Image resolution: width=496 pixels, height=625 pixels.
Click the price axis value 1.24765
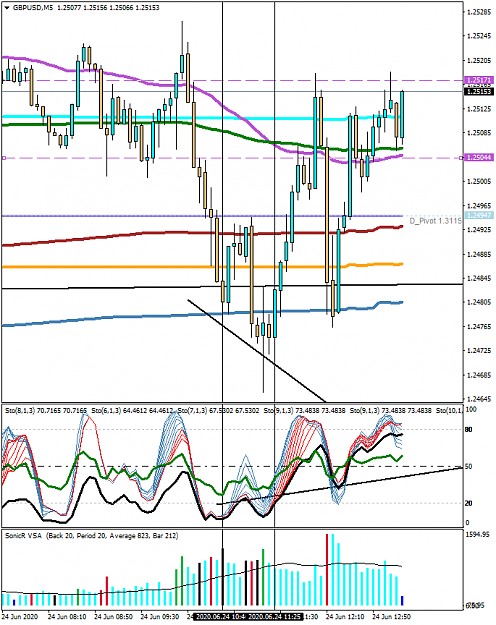tap(479, 326)
